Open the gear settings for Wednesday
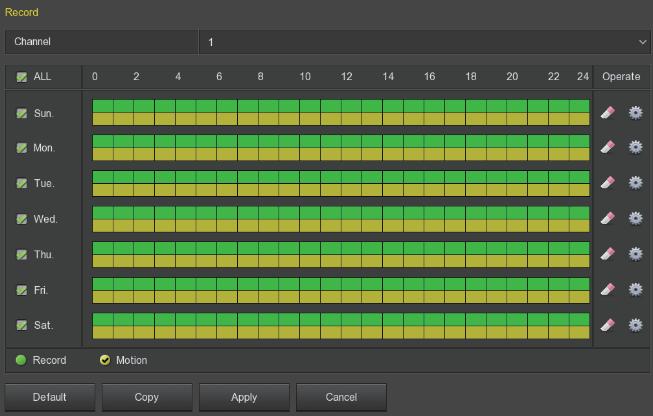Screen dimensions: 653x416 click(636, 218)
